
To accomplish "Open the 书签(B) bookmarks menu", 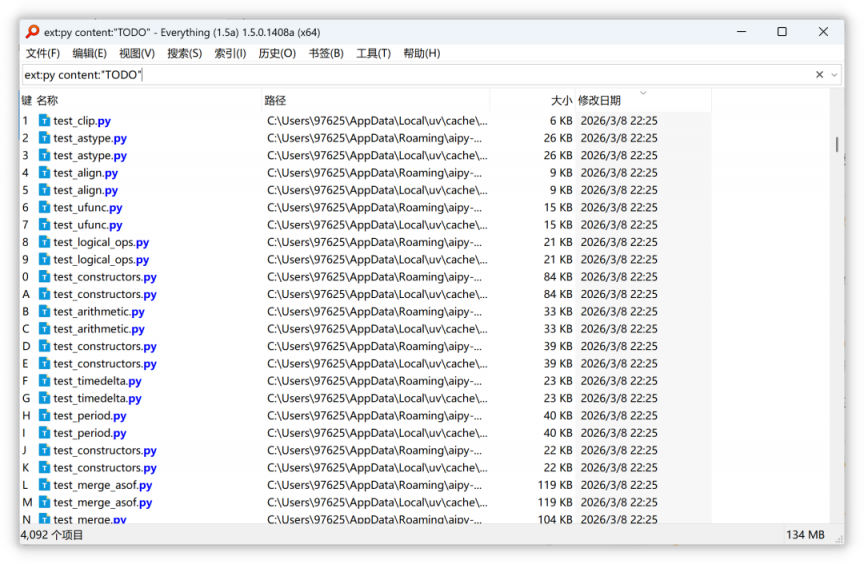I will [325, 53].
